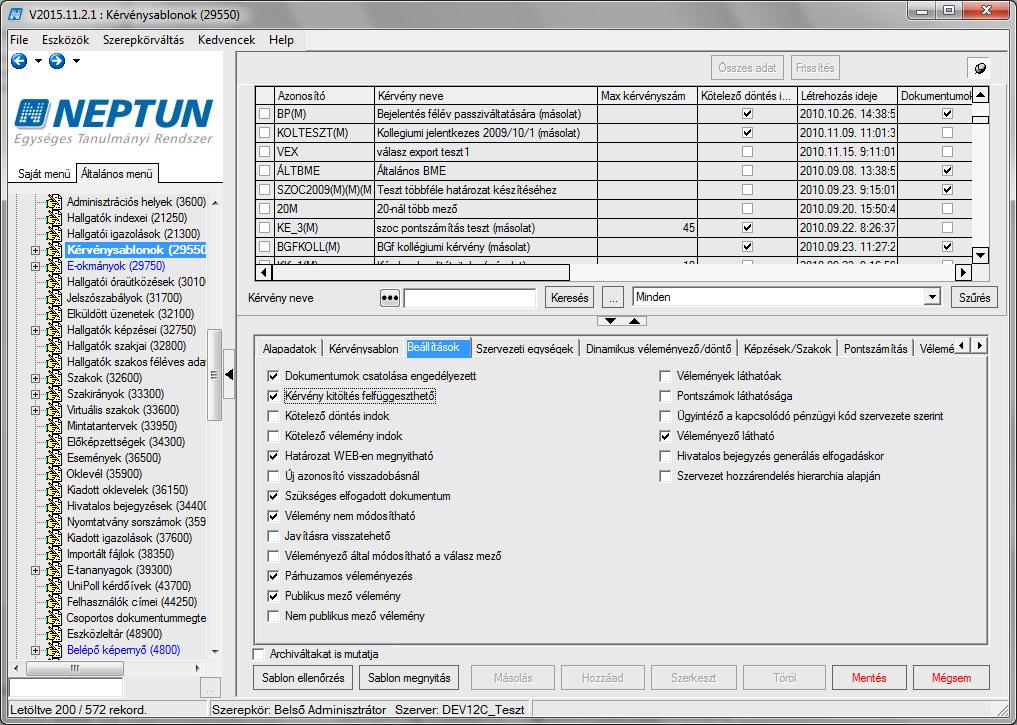1017x725 pixels.
Task: Click the Belépő képernyő tree icon
Action: click(x=54, y=650)
